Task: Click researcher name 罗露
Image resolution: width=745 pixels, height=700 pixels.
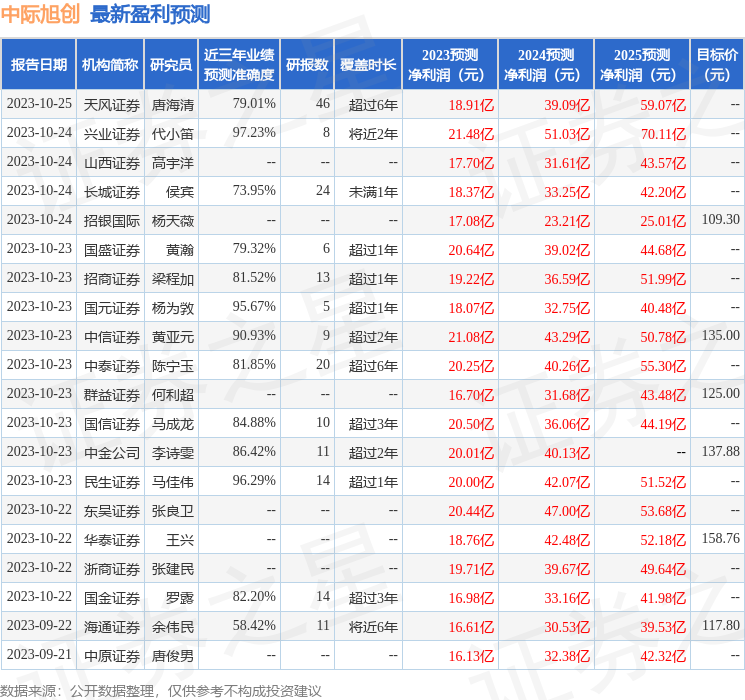Action: click(x=180, y=597)
